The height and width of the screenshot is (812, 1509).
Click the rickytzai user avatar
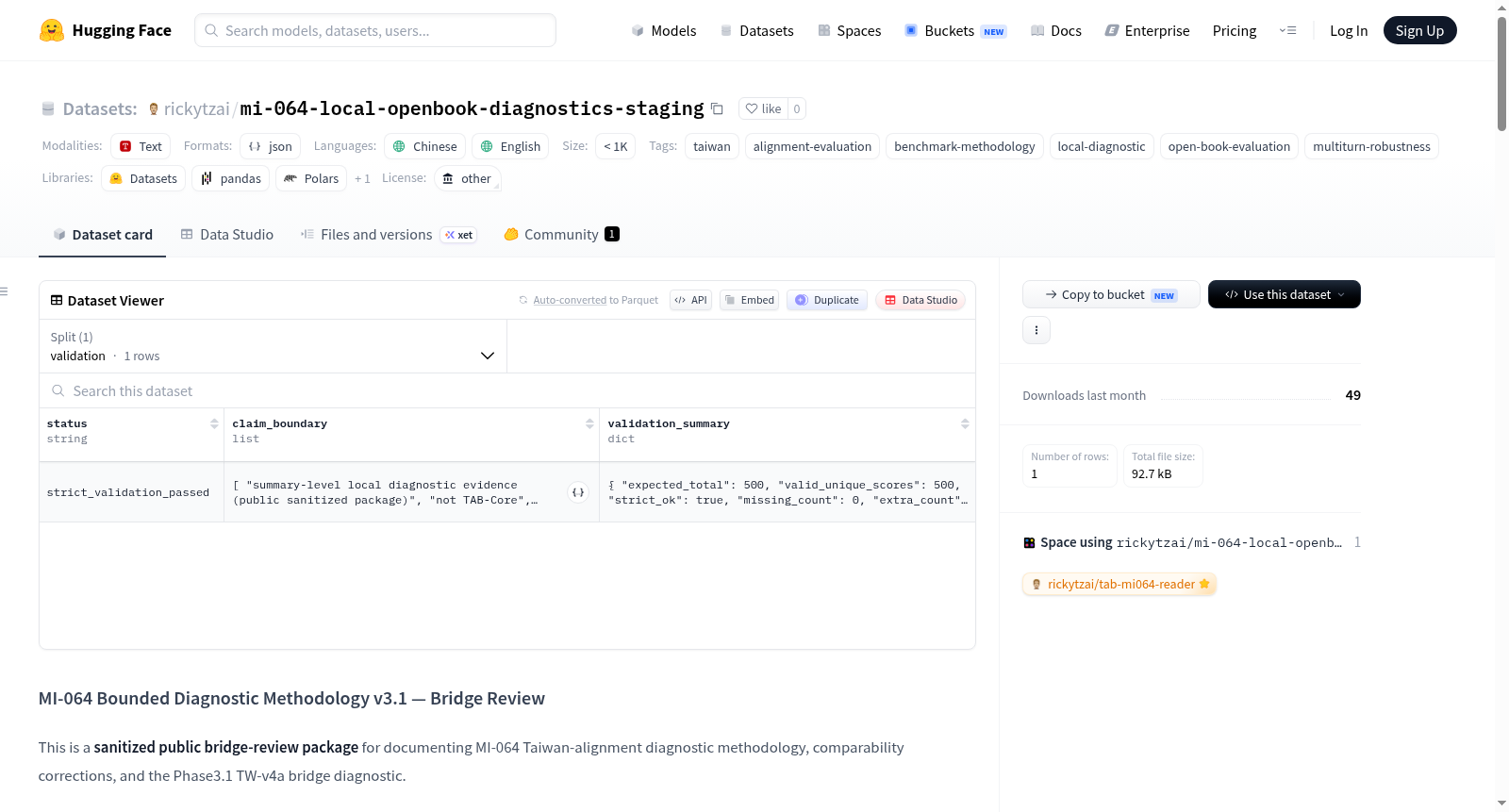tap(154, 109)
